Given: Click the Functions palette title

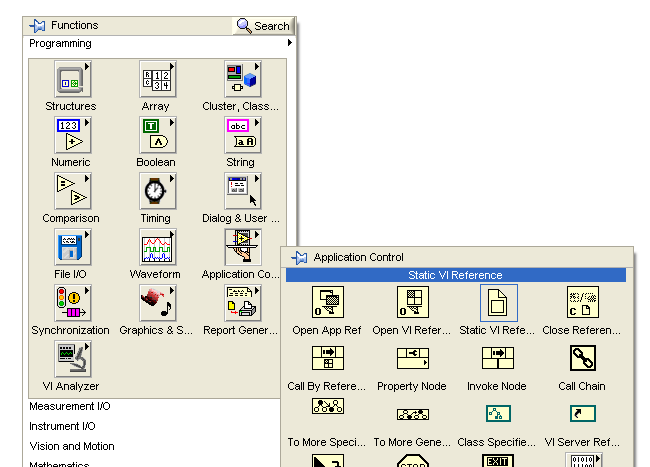Looking at the screenshot, I should click(x=75, y=25).
